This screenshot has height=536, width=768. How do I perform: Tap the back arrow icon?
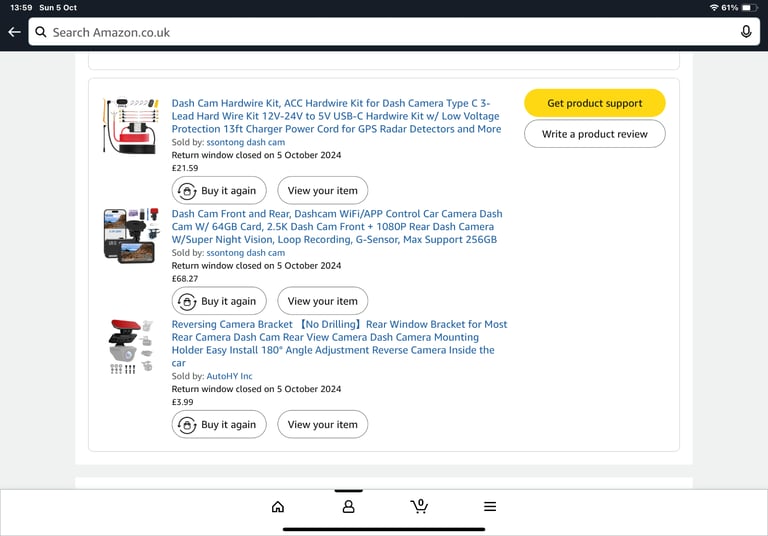pyautogui.click(x=14, y=32)
